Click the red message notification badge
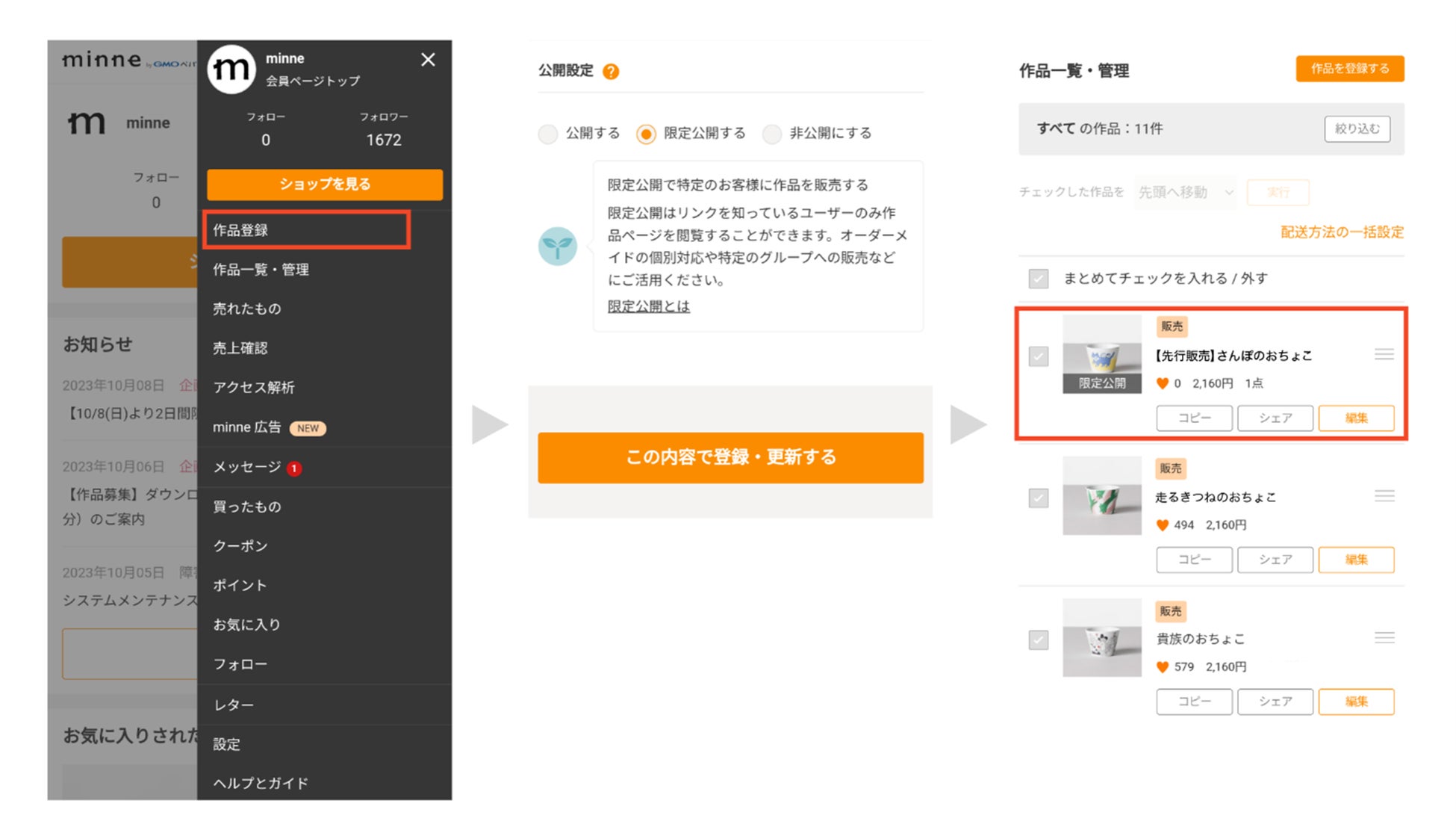Viewport: 1456px width, 839px height. pos(295,468)
